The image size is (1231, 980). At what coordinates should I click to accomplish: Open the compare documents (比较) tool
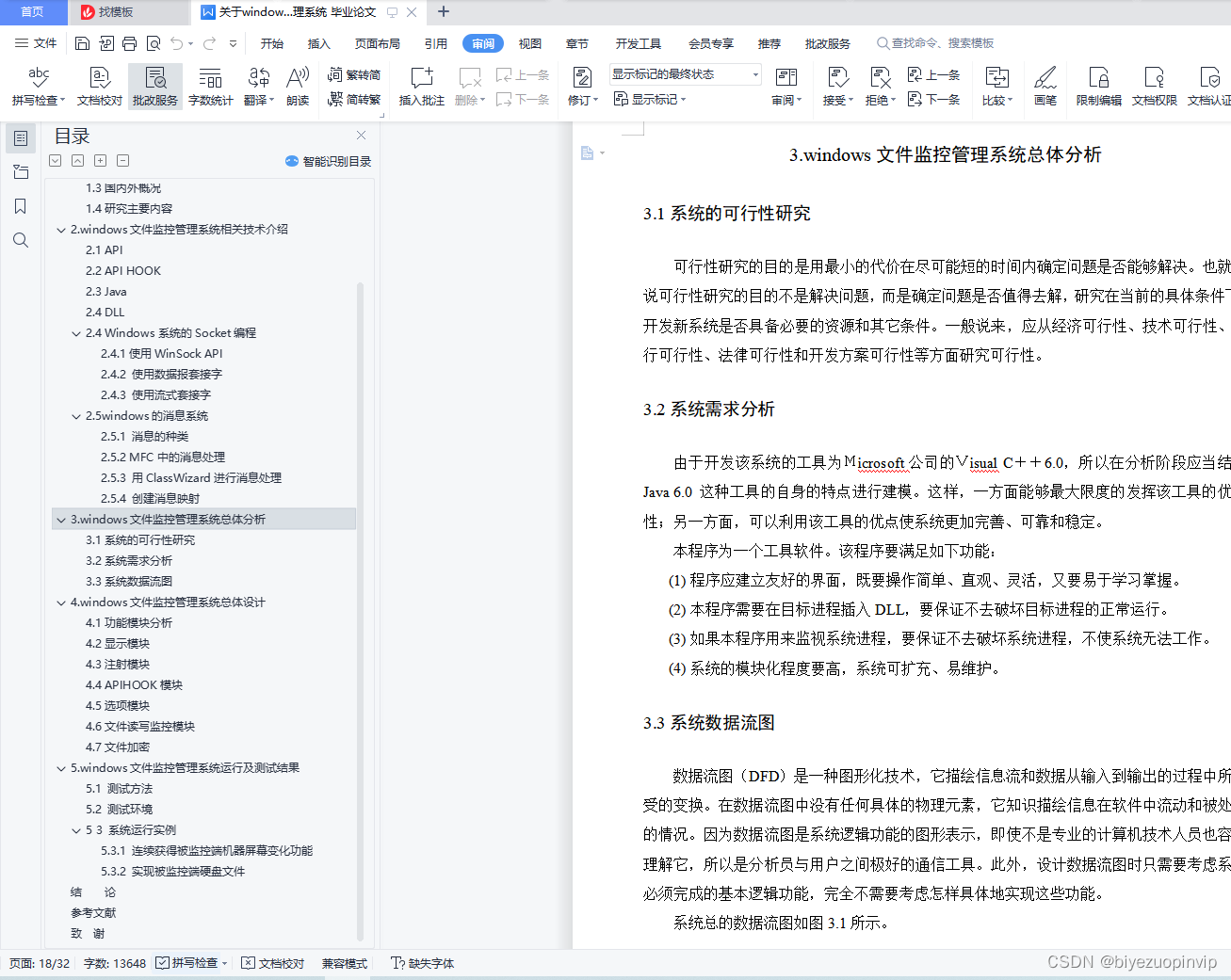point(997,87)
